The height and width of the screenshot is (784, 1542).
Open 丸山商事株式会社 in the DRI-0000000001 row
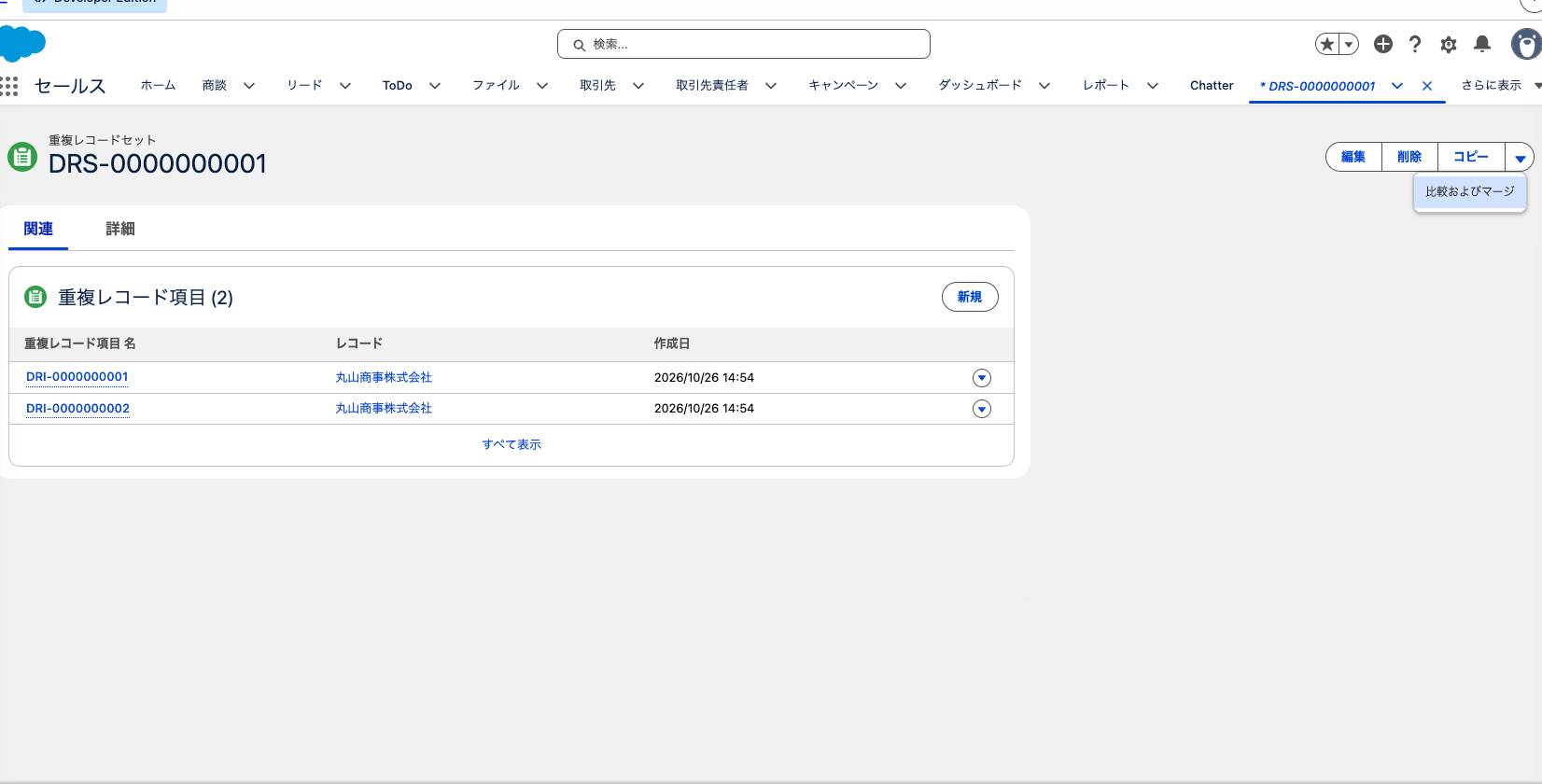pyautogui.click(x=384, y=377)
